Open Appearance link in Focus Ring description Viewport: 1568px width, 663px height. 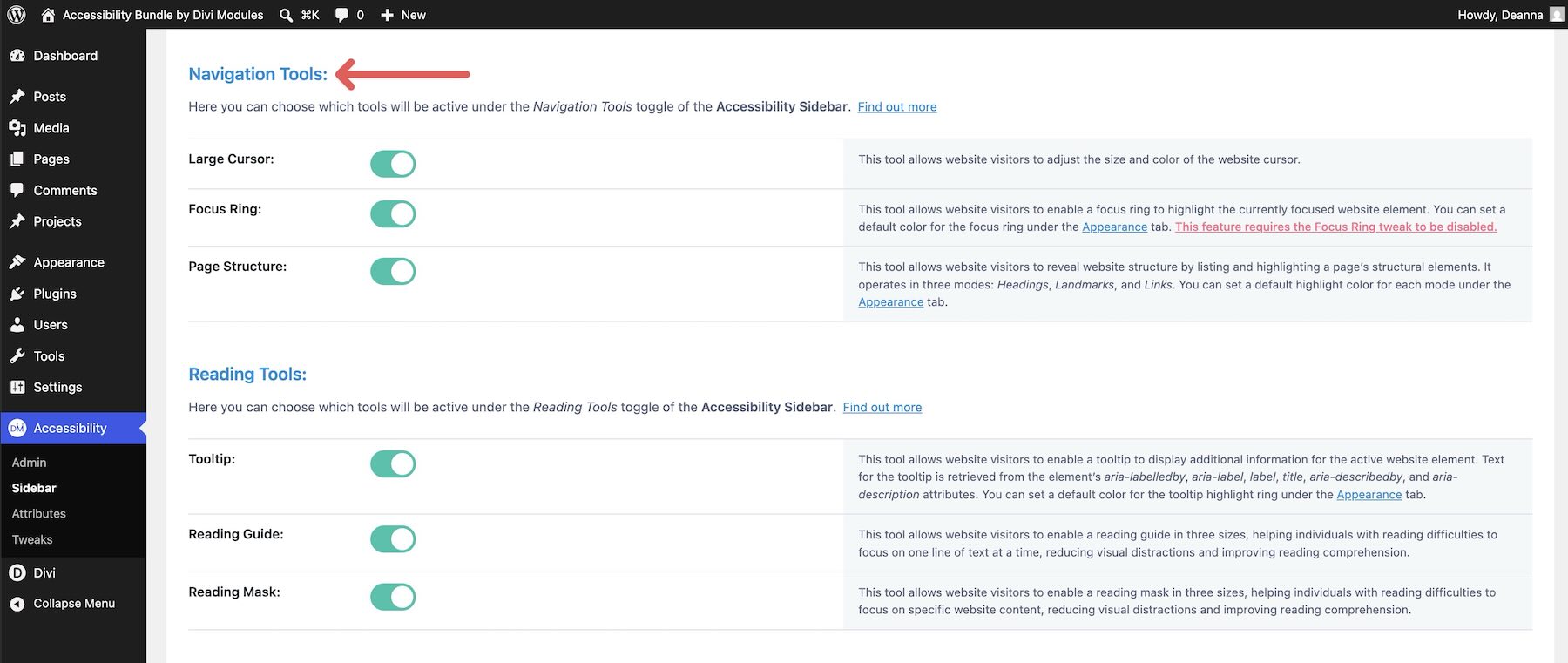[1115, 227]
